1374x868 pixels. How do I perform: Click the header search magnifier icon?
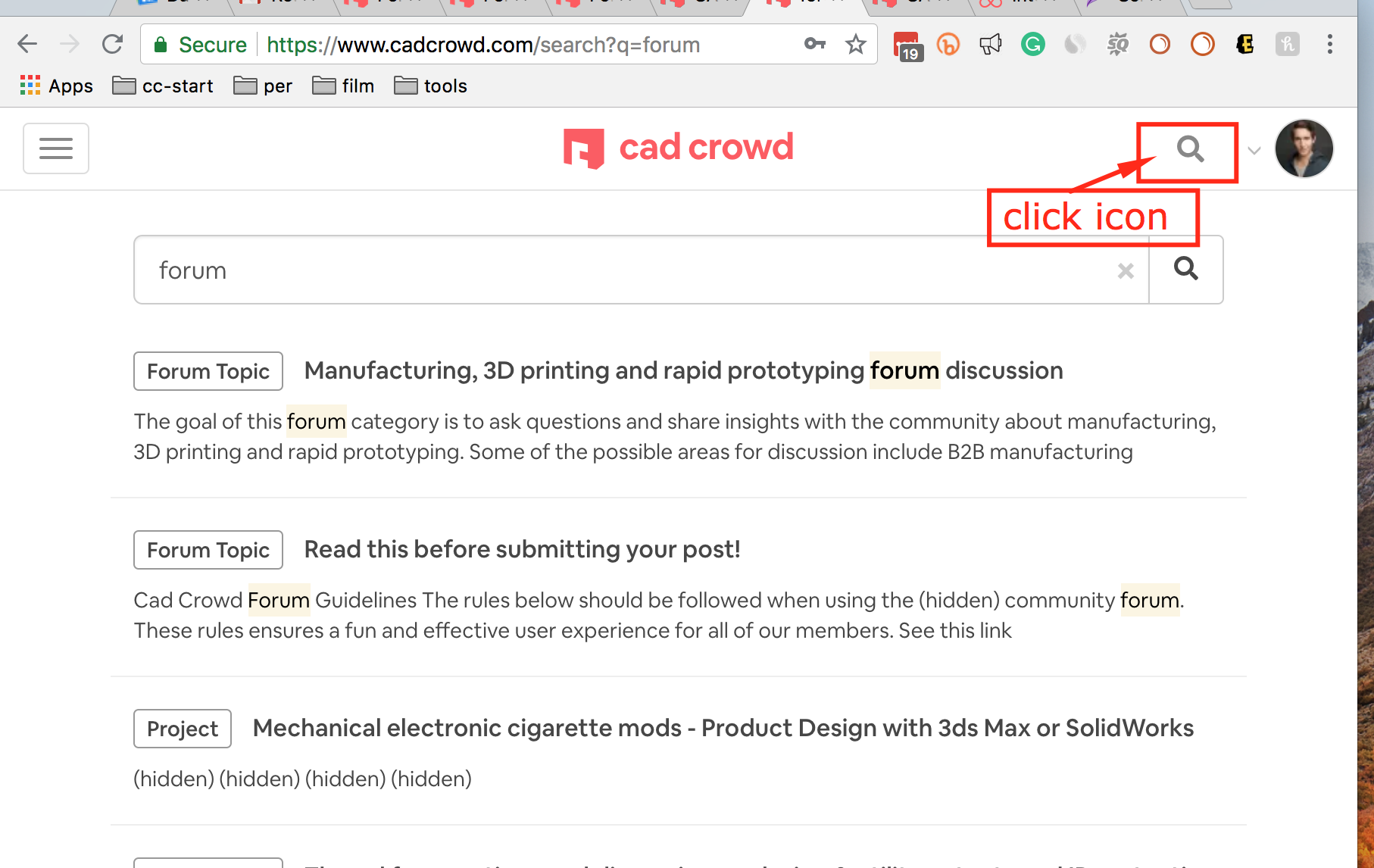click(x=1189, y=149)
